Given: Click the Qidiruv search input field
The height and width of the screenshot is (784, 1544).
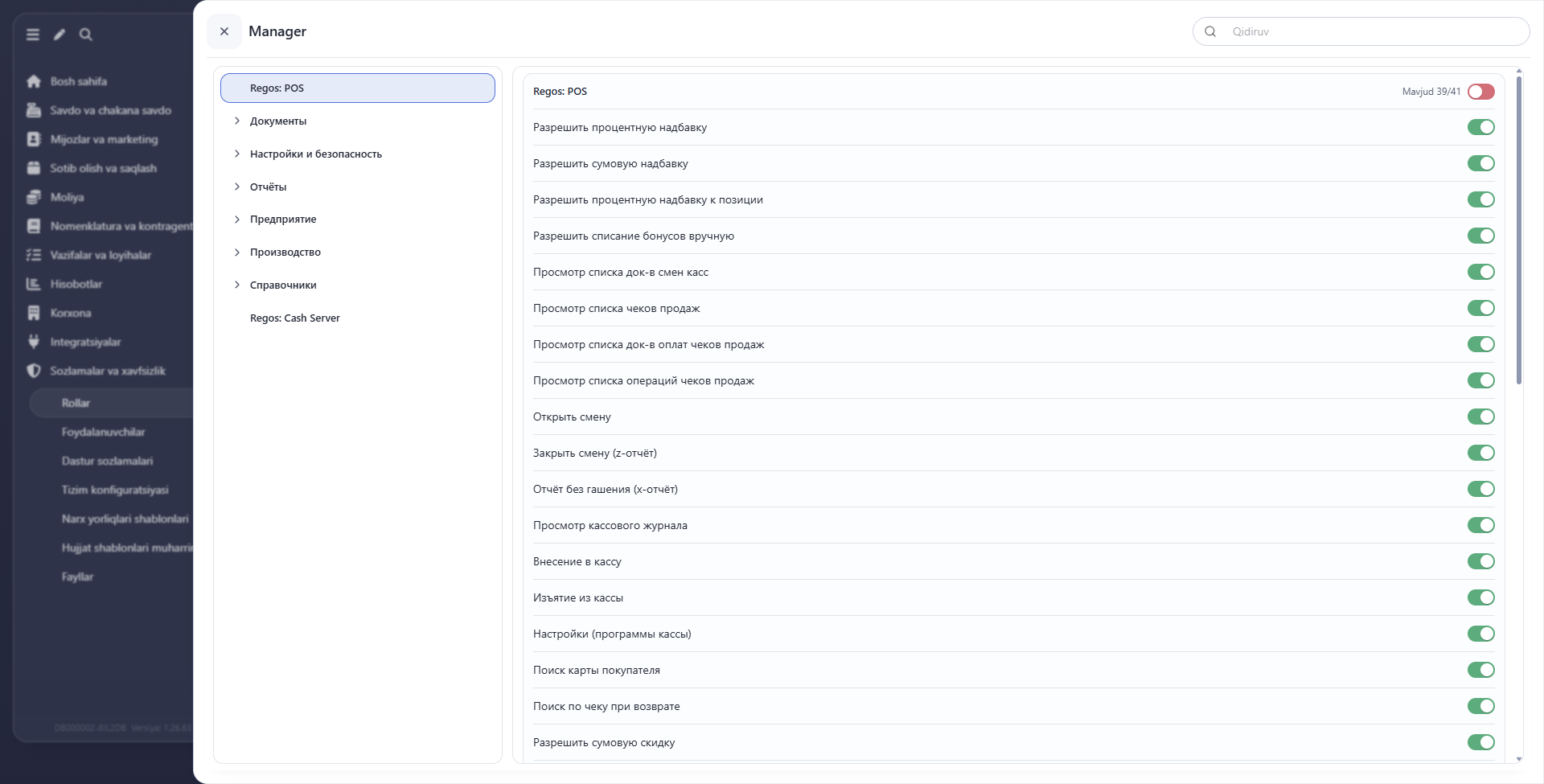Looking at the screenshot, I should [1361, 31].
